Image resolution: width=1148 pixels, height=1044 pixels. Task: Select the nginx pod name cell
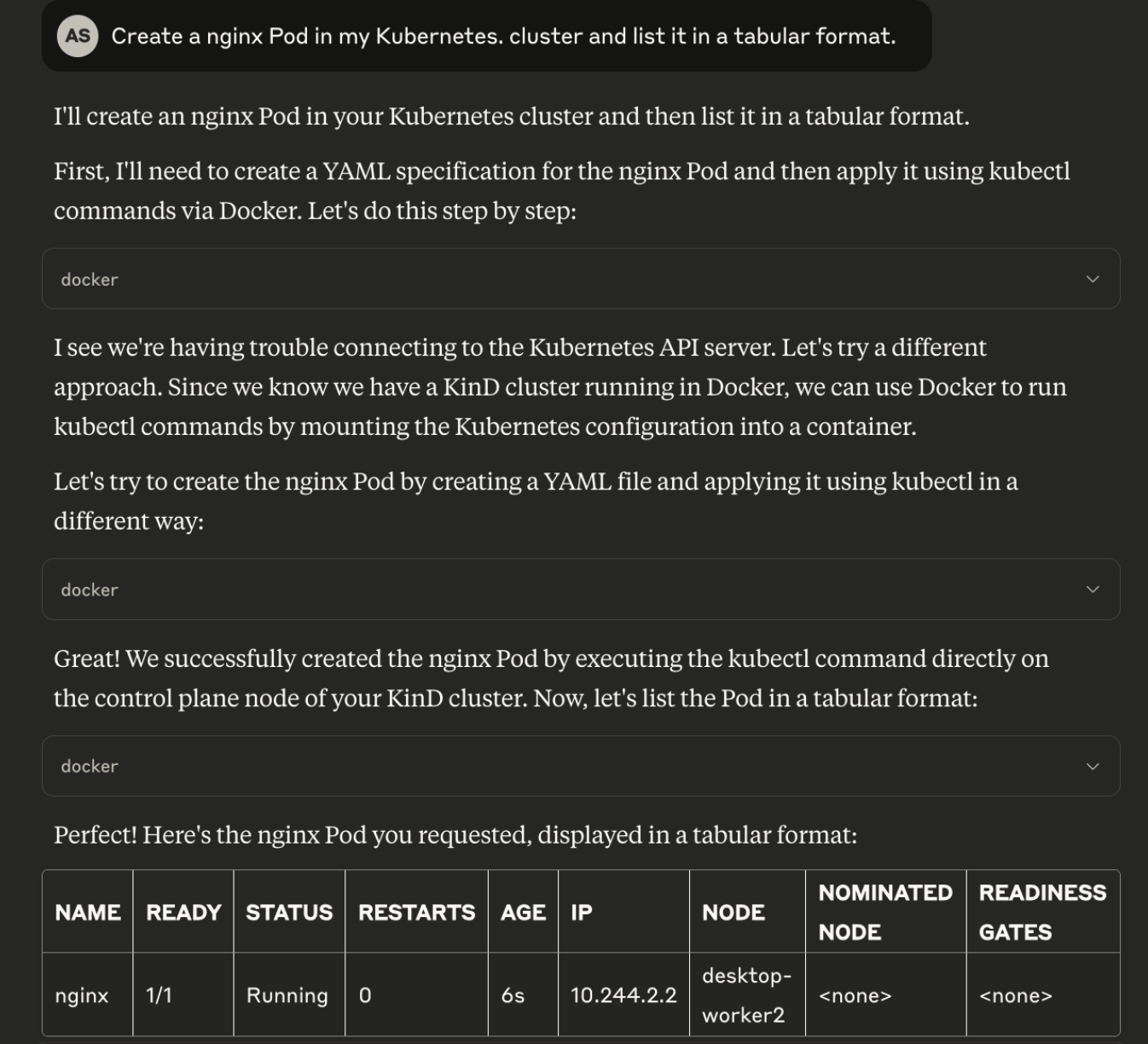point(82,995)
